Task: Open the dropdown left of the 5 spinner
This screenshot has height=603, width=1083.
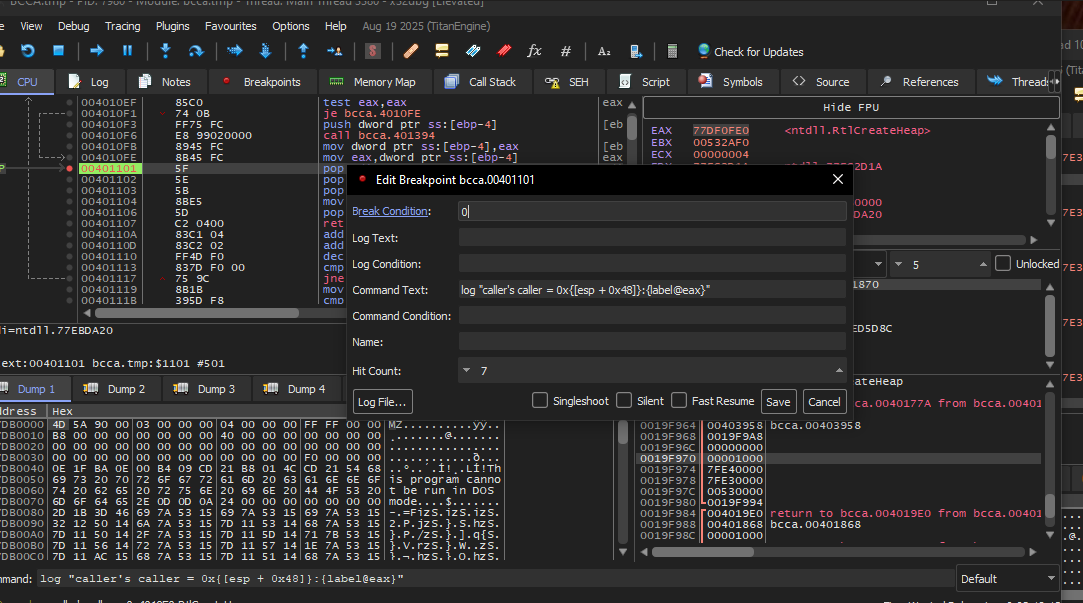Action: tap(878, 265)
